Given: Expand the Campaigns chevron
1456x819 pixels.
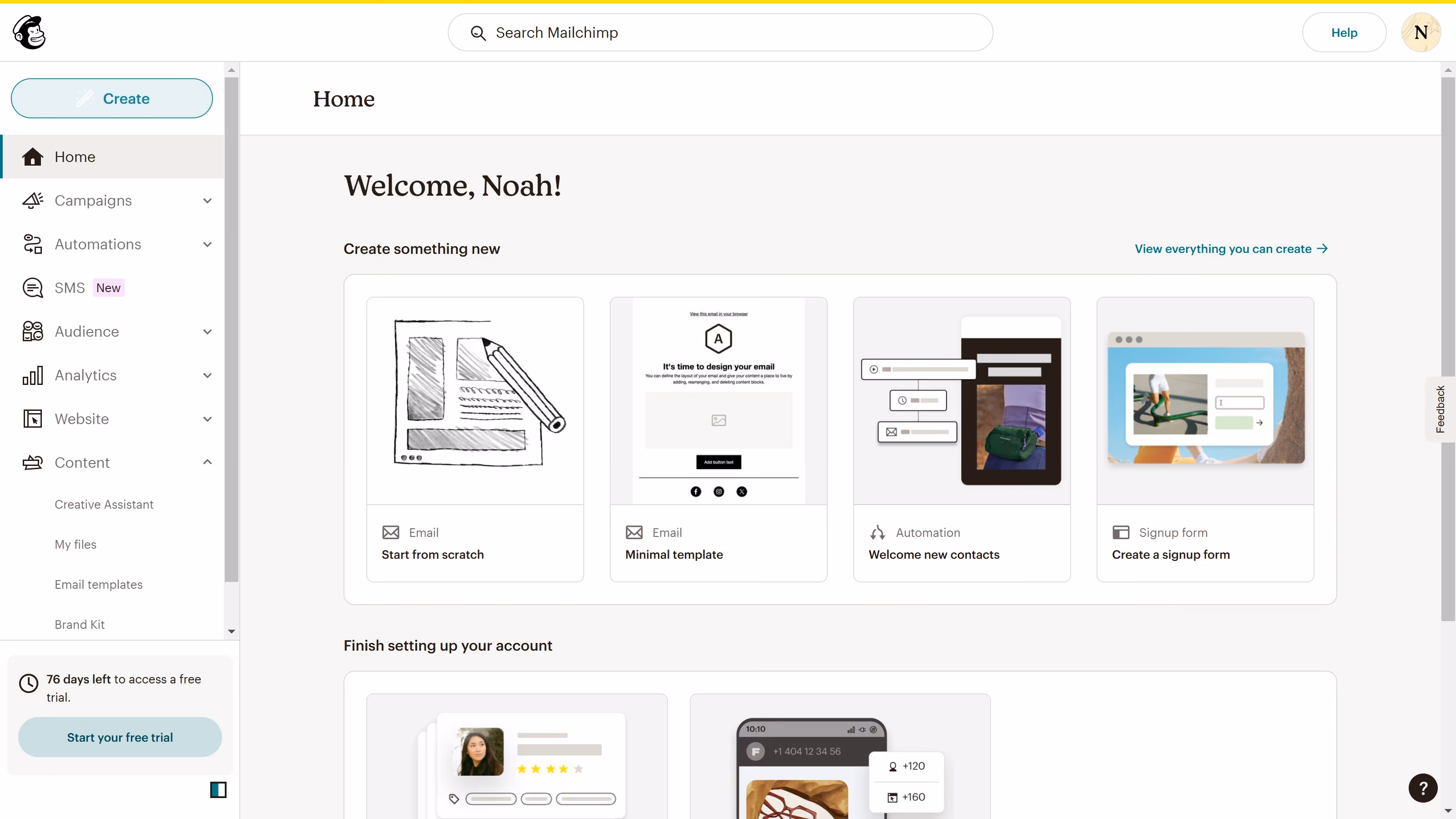Looking at the screenshot, I should [x=207, y=201].
